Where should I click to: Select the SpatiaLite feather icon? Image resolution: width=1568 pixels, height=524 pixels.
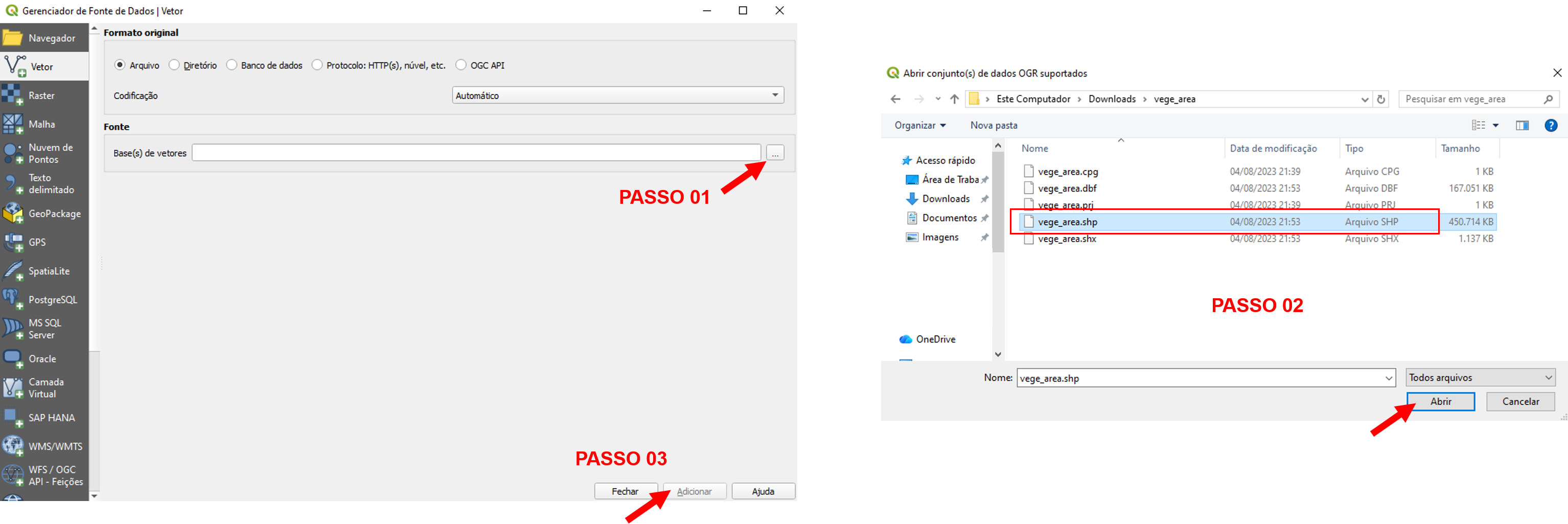pos(13,271)
